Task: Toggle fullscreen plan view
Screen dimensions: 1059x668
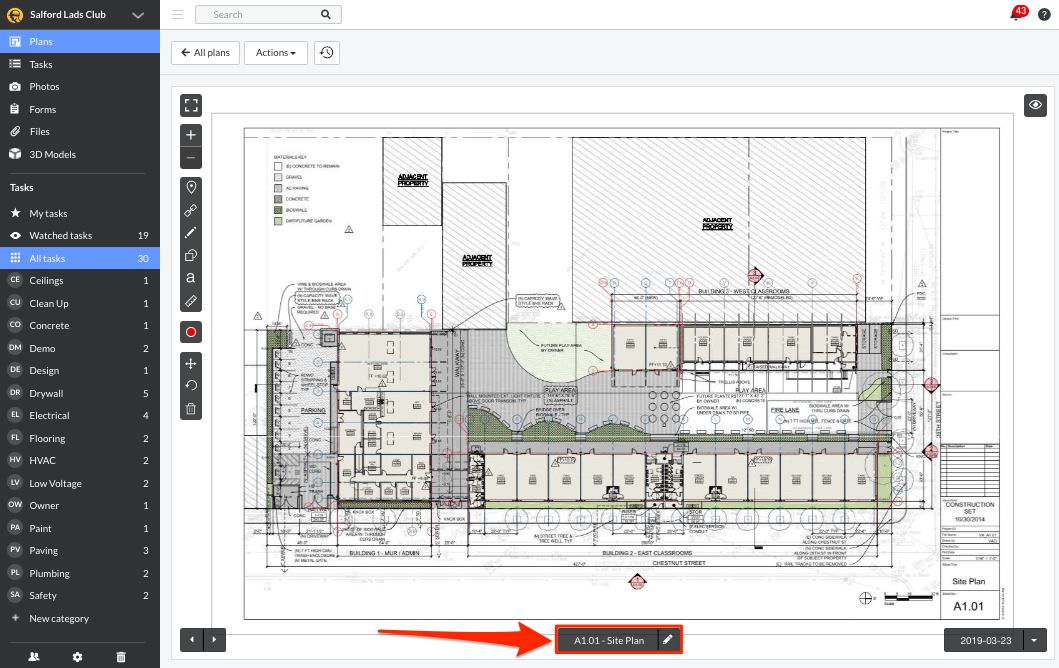Action: click(x=190, y=105)
